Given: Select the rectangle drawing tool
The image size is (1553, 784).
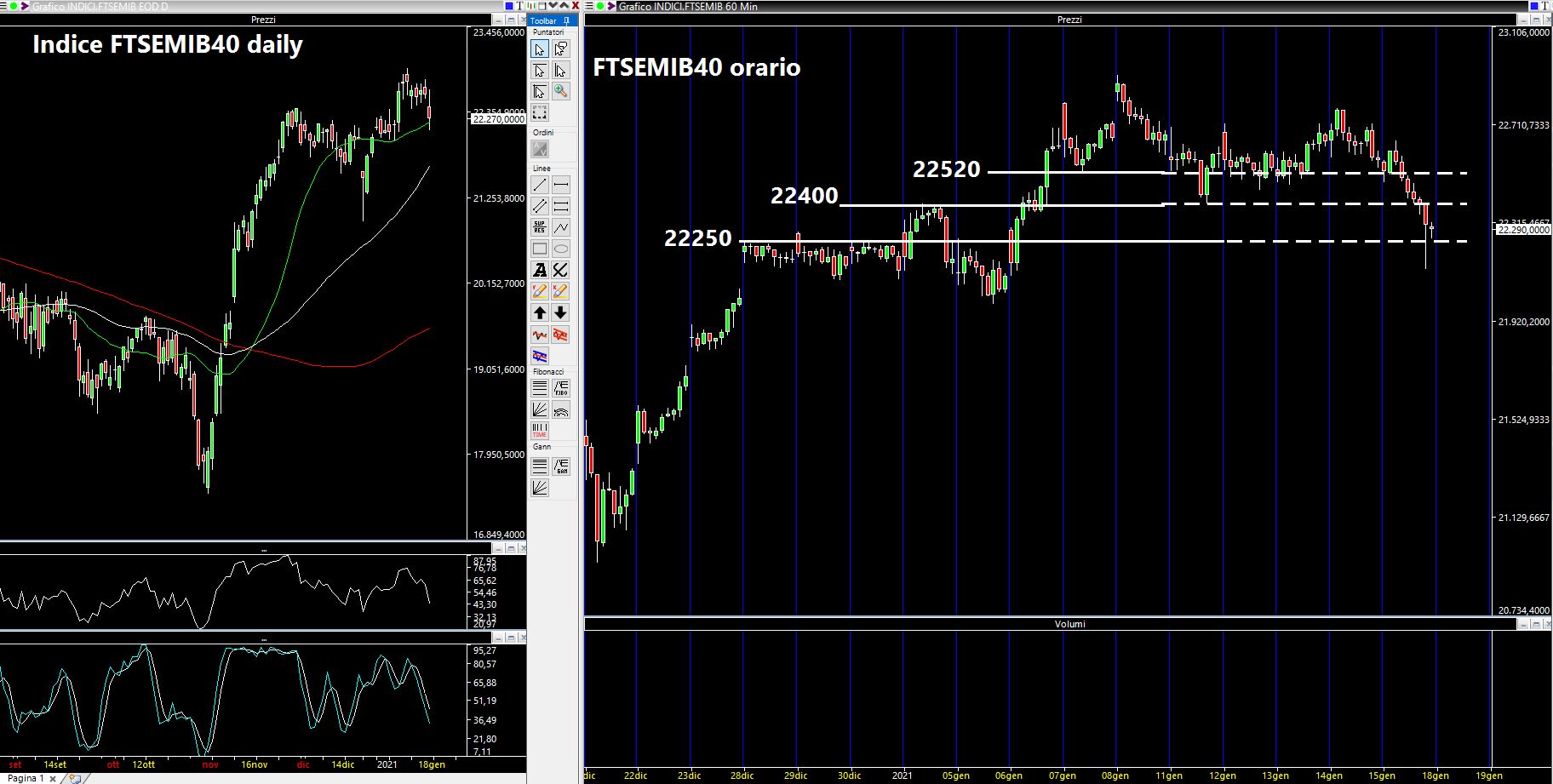Looking at the screenshot, I should point(540,249).
